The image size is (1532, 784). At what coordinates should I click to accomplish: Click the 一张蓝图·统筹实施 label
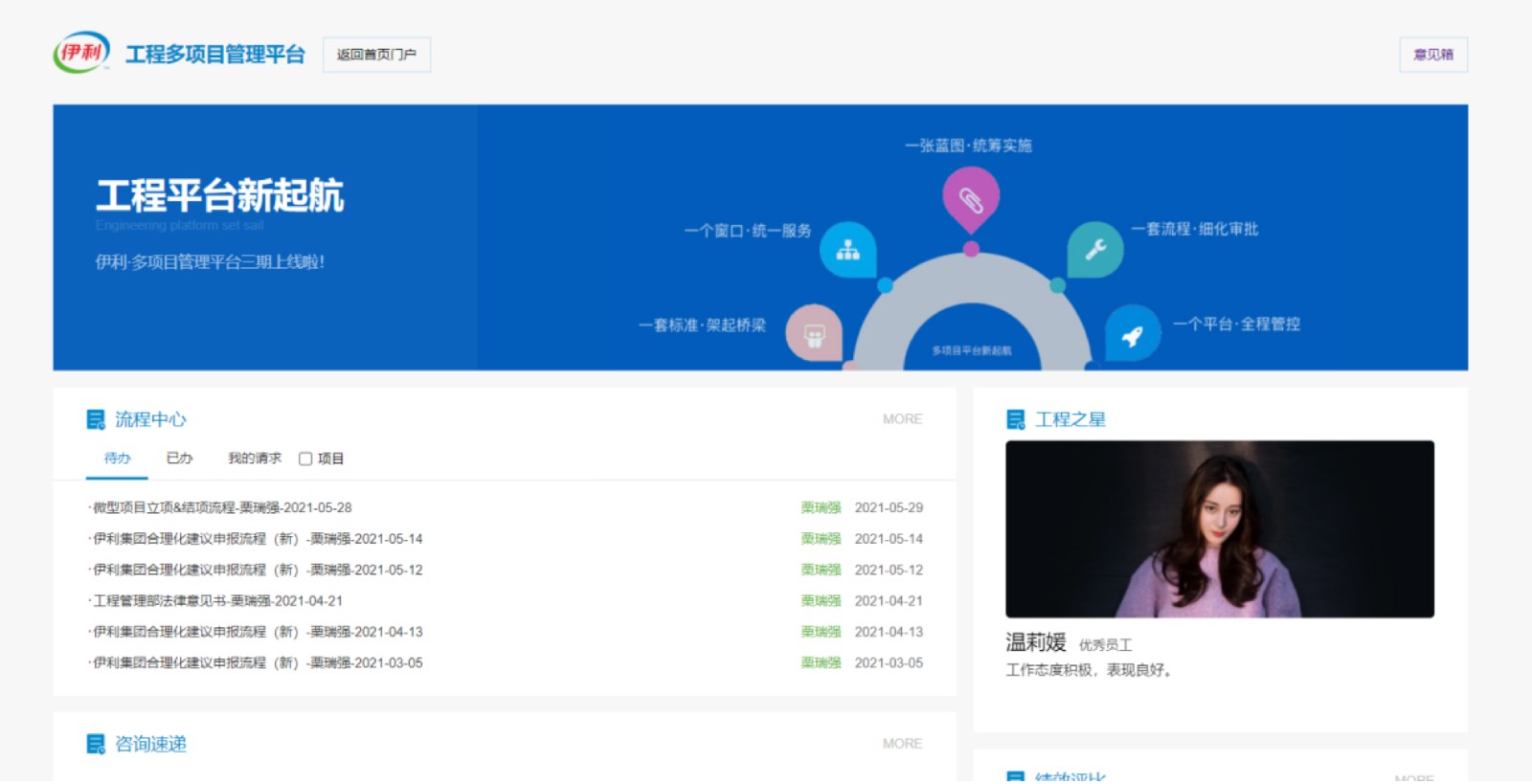coord(968,146)
